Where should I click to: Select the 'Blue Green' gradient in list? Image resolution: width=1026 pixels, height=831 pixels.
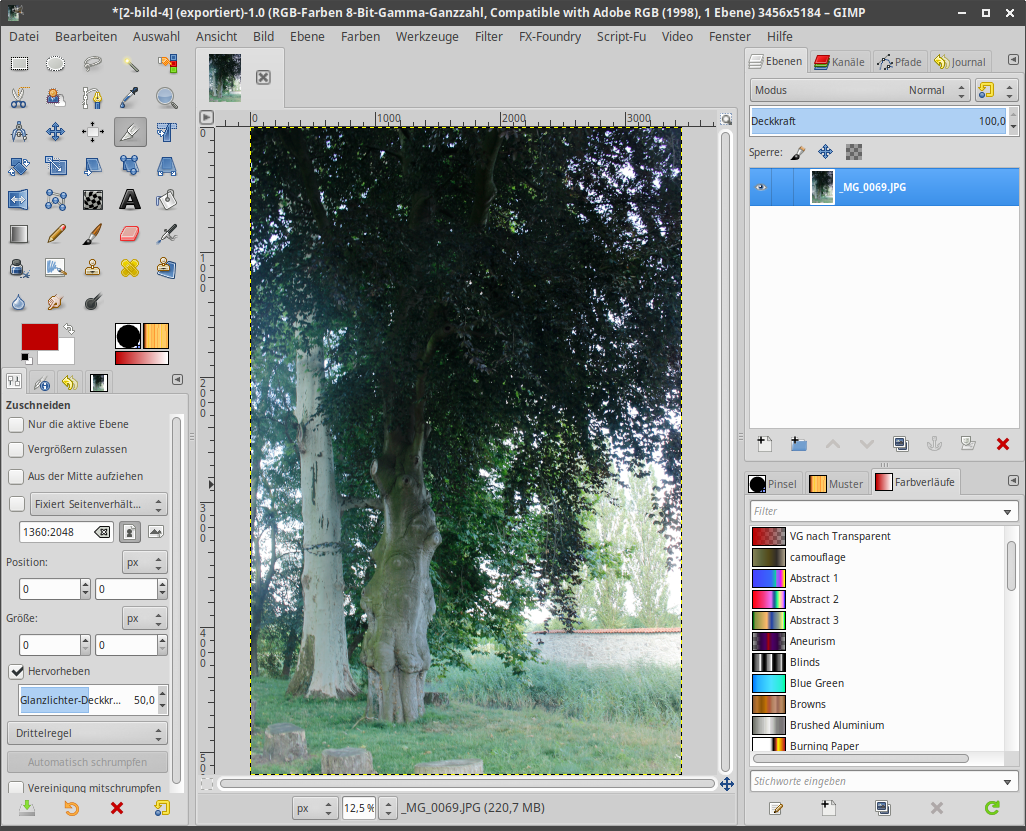click(816, 683)
